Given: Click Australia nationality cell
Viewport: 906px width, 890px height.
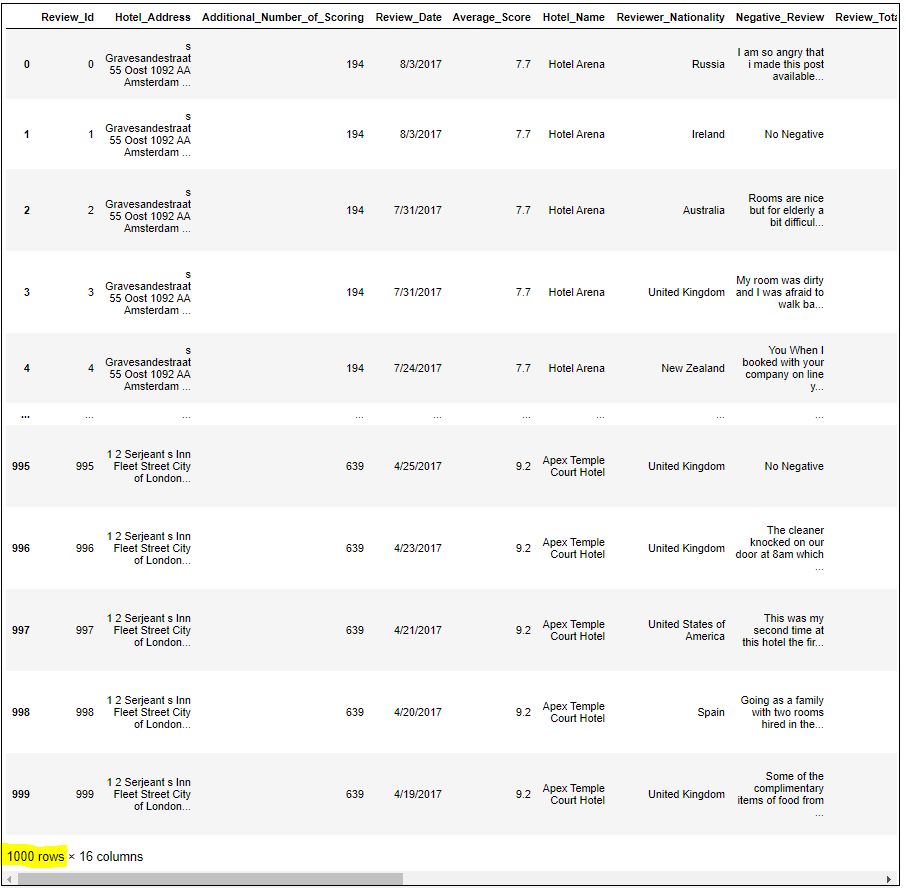Looking at the screenshot, I should tap(703, 210).
